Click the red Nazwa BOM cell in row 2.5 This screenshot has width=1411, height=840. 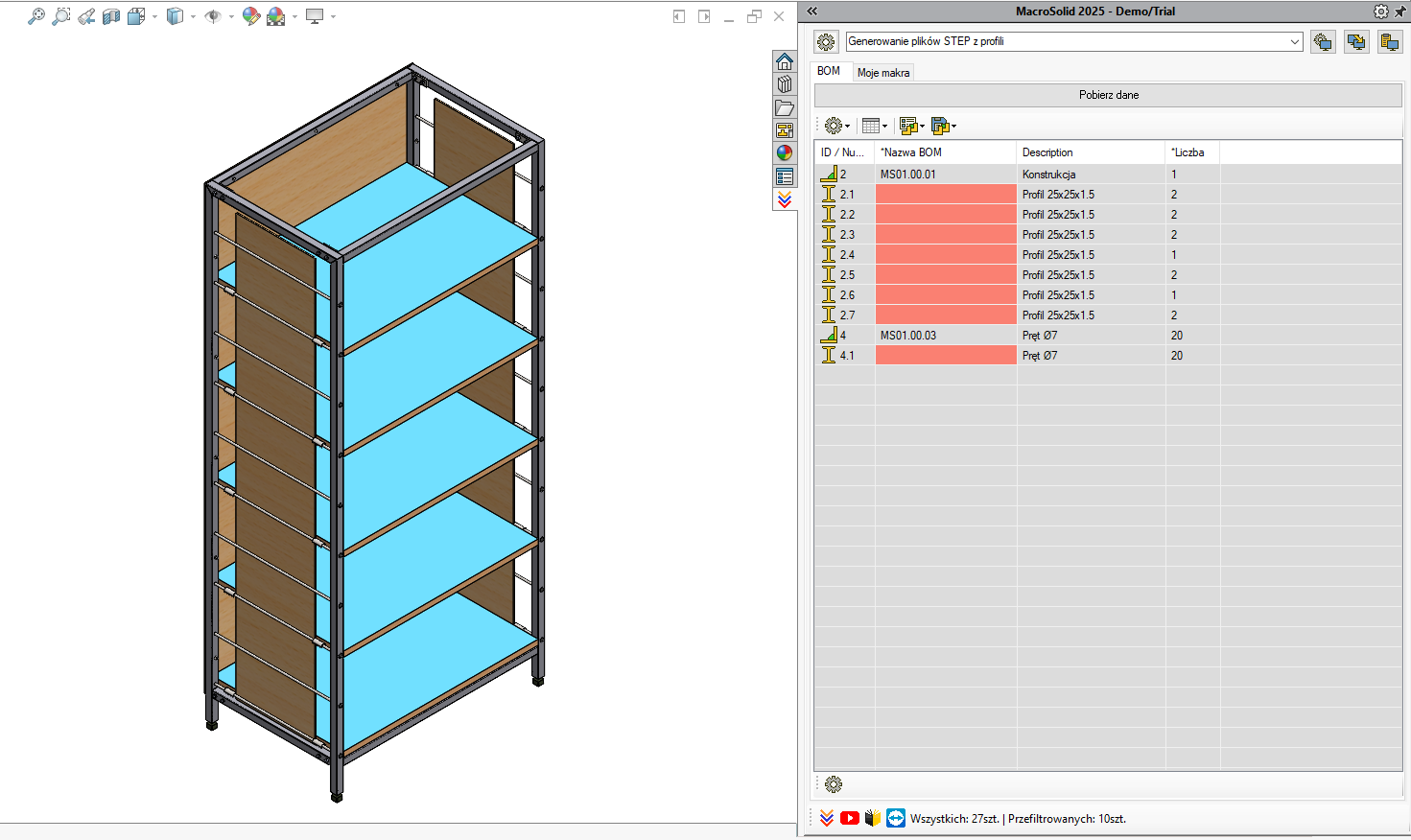pos(946,275)
